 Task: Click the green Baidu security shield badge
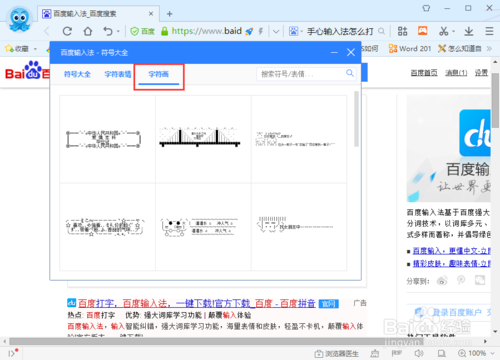[x=142, y=31]
